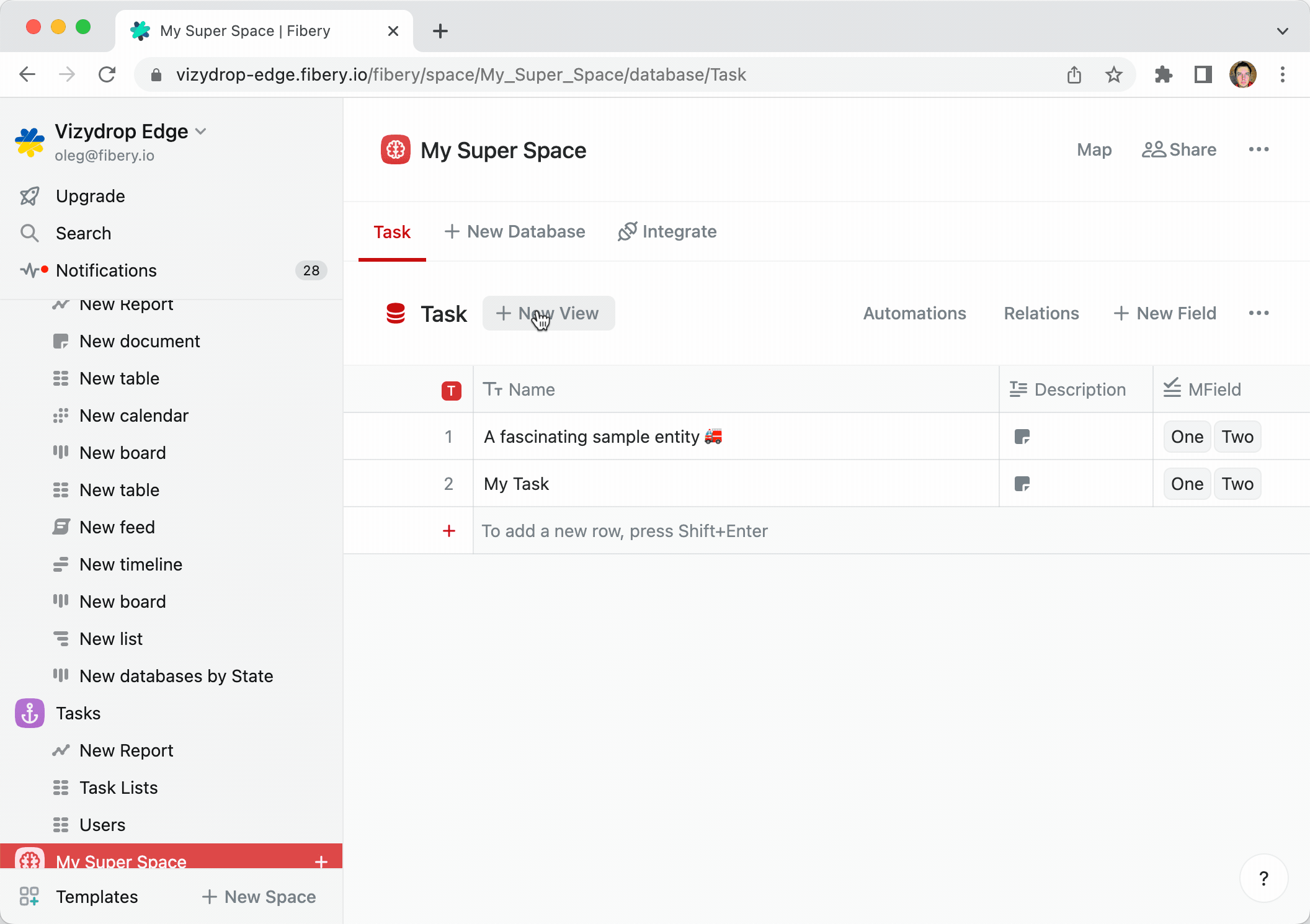Viewport: 1310px width, 924px height.
Task: Click the New View button
Action: pyautogui.click(x=548, y=314)
